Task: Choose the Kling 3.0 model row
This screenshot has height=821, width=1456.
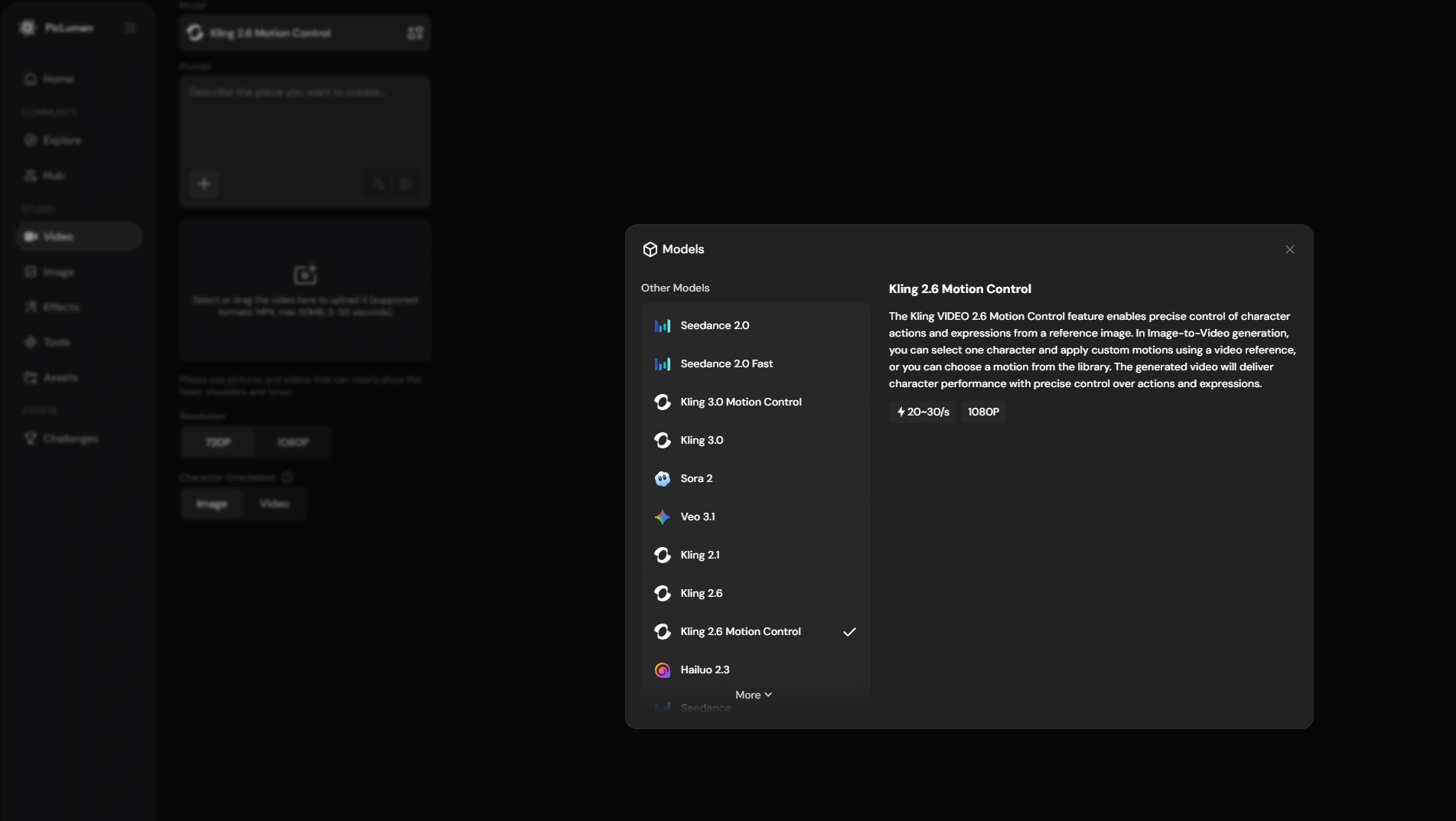Action: pyautogui.click(x=755, y=441)
